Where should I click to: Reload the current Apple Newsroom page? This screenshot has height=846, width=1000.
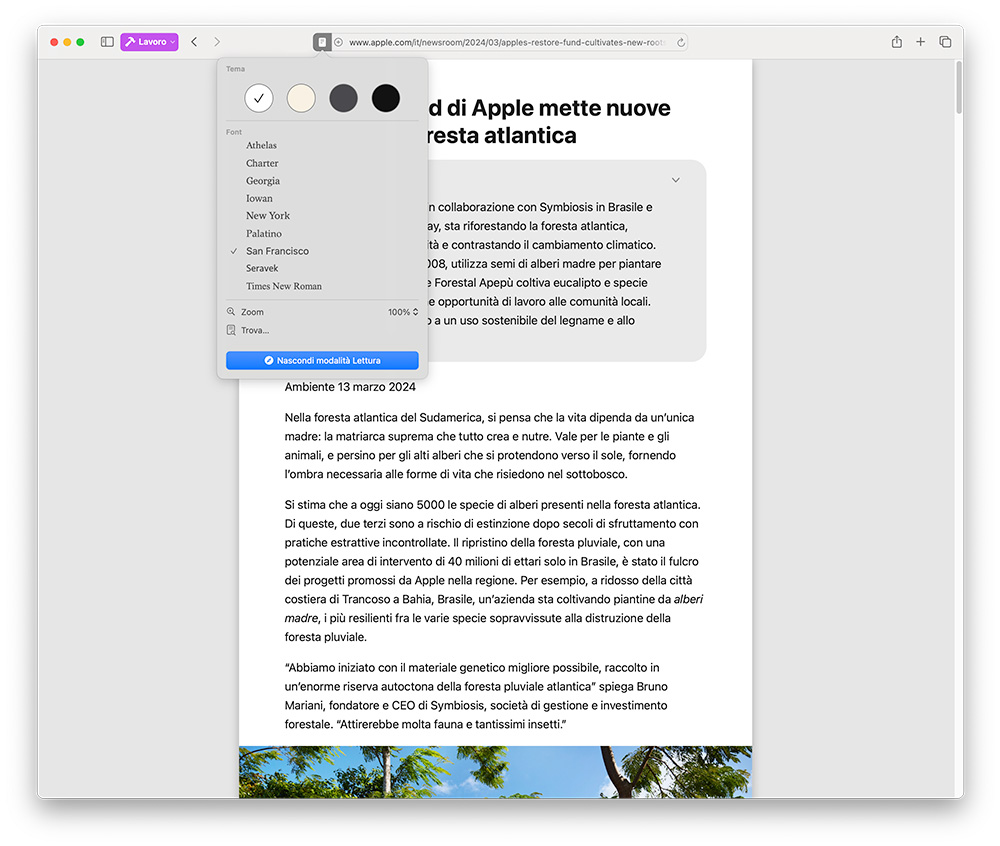(x=680, y=41)
